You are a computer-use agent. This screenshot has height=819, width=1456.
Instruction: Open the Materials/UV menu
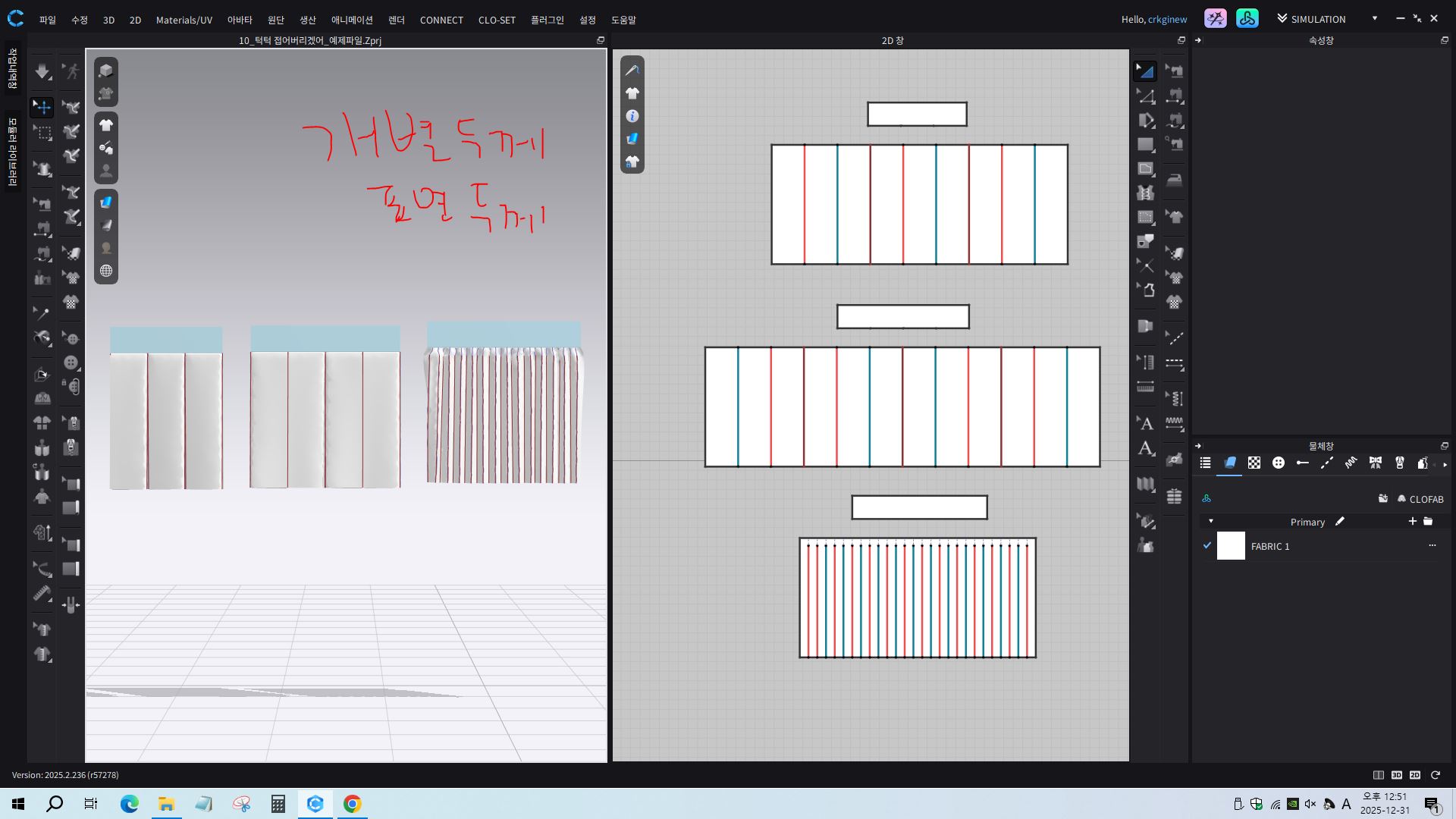(184, 20)
